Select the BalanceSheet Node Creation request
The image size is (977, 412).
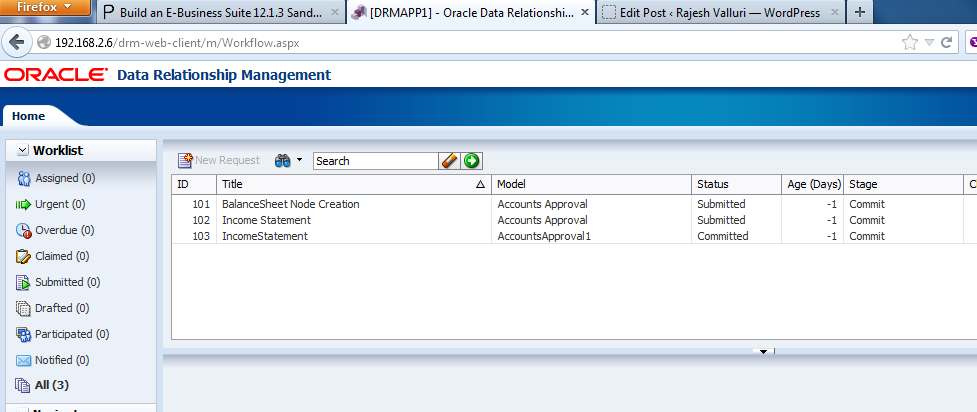point(290,204)
